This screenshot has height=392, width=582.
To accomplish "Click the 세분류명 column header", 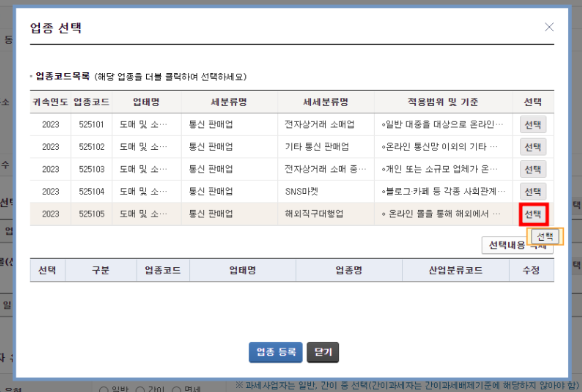I will point(229,102).
